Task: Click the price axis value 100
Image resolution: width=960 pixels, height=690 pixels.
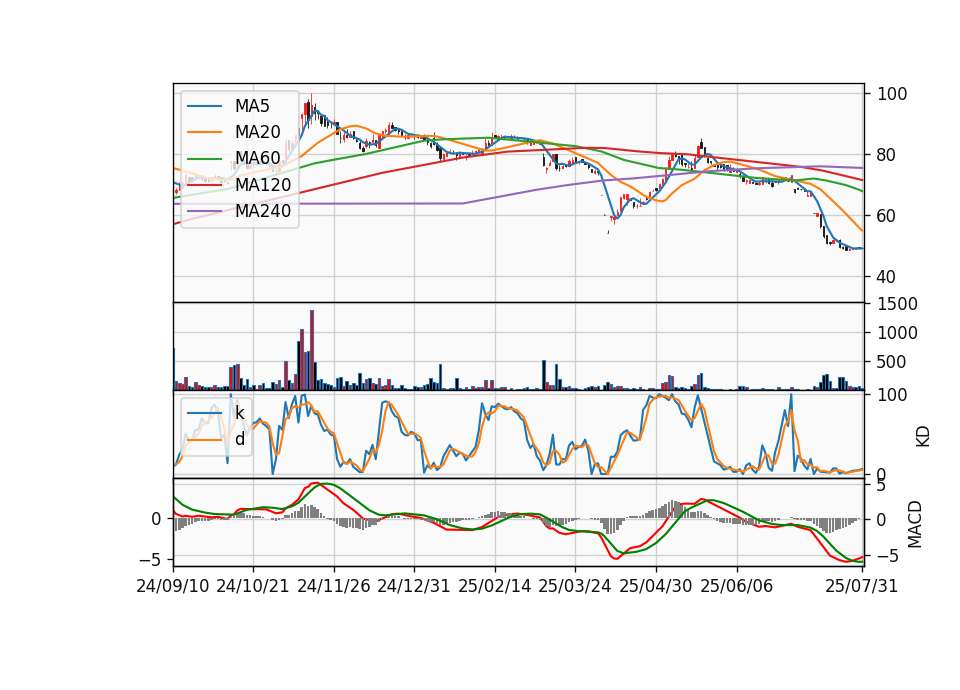Action: coord(891,94)
